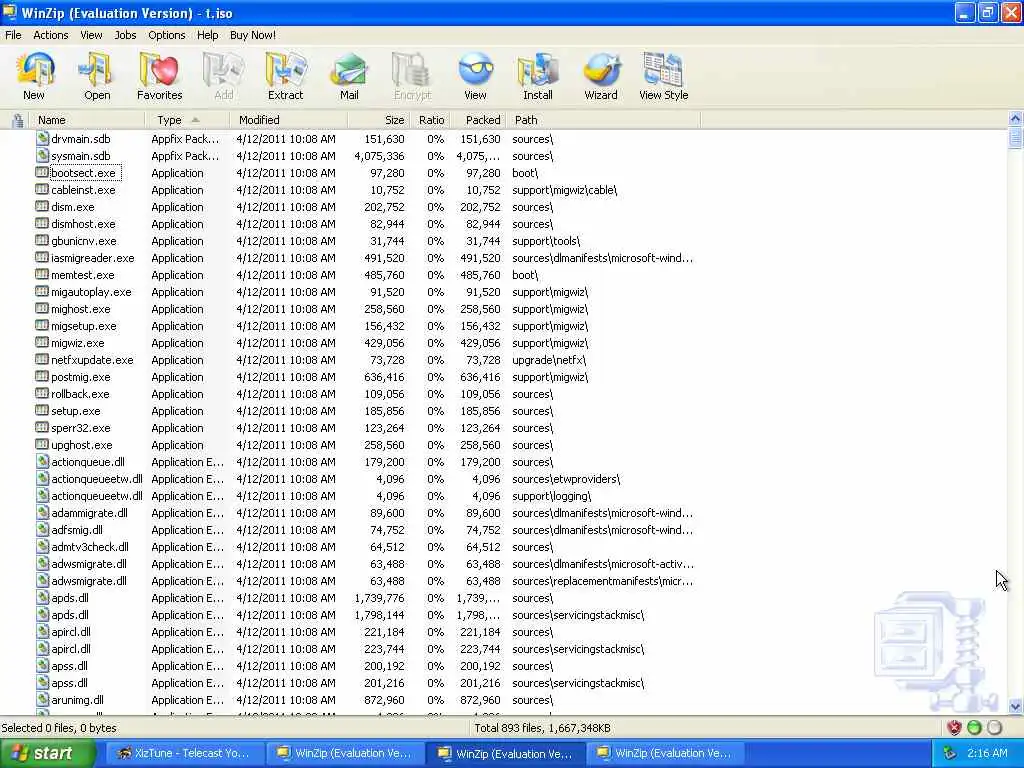The image size is (1024, 768).
Task: Switch to the last WinZip taskbar button
Action: [x=664, y=753]
